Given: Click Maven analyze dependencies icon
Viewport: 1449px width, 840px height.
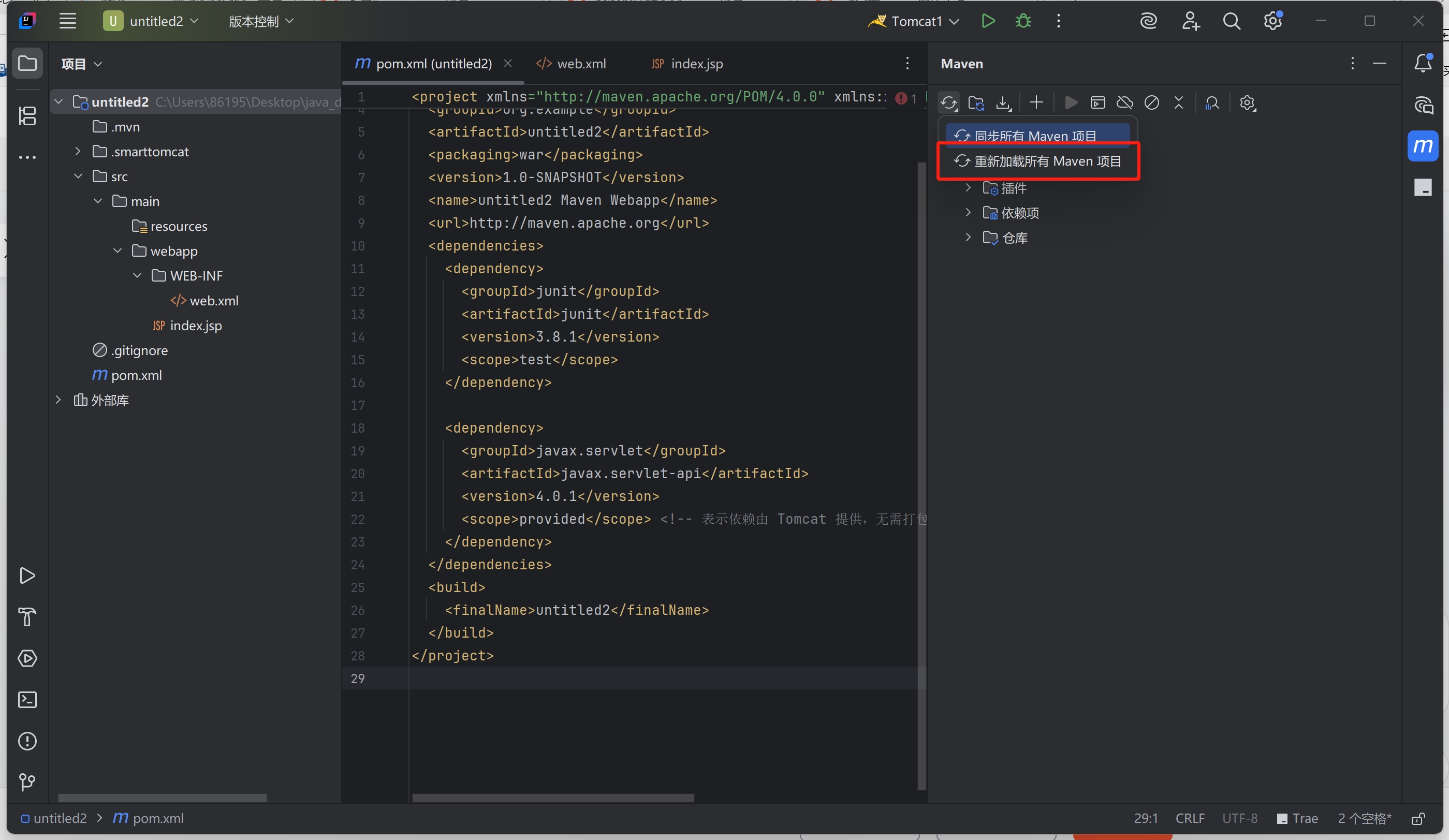Looking at the screenshot, I should click(x=1212, y=103).
